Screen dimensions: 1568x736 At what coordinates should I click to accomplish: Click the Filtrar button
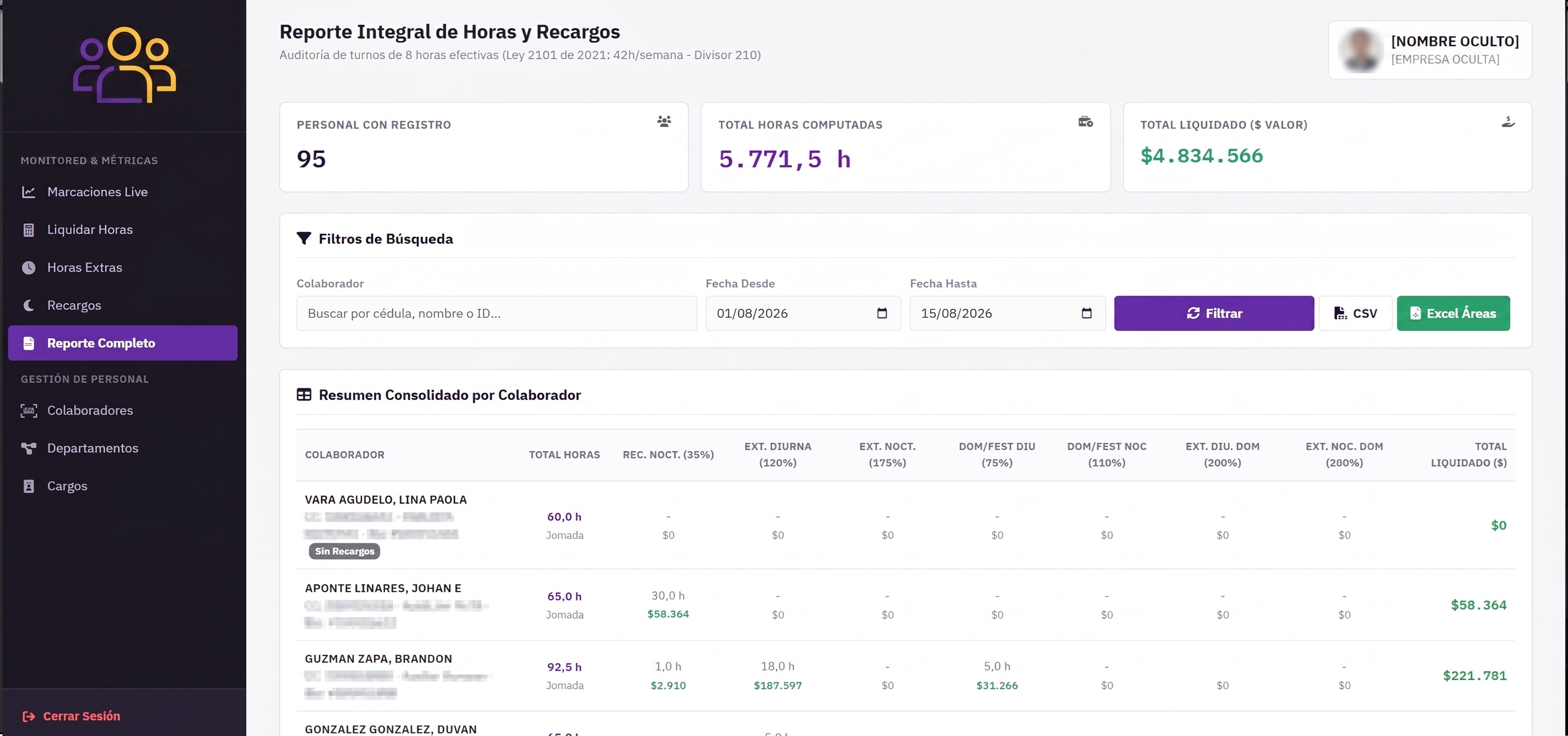click(1214, 314)
